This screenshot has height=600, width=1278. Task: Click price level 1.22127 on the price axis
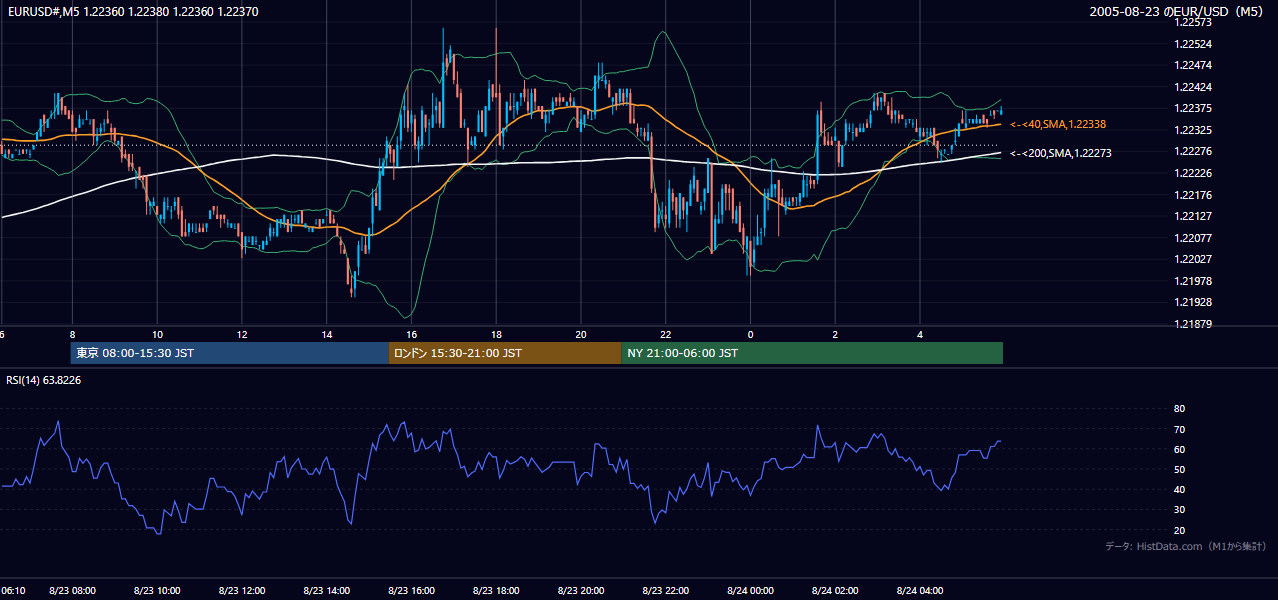click(x=1194, y=216)
